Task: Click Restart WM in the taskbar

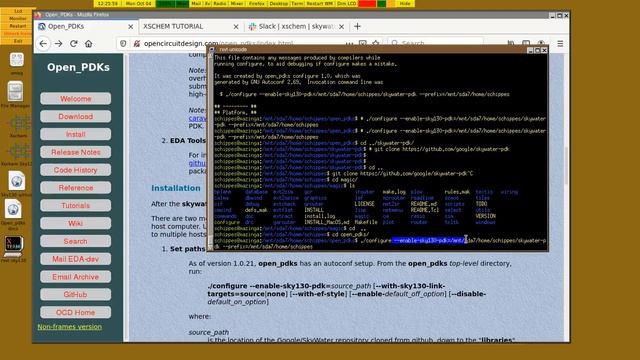Action: tap(320, 3)
